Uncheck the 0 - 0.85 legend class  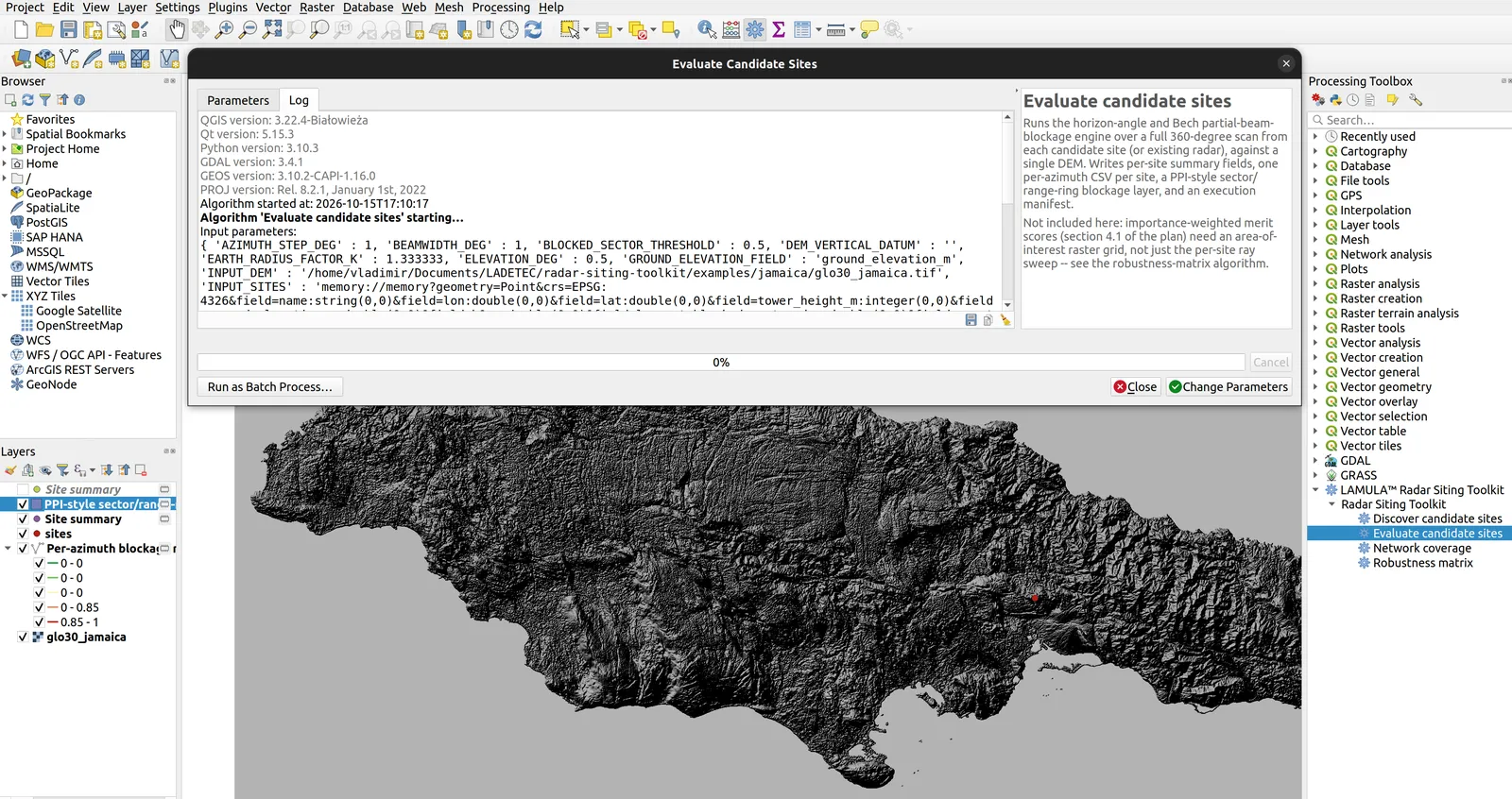pyautogui.click(x=39, y=607)
